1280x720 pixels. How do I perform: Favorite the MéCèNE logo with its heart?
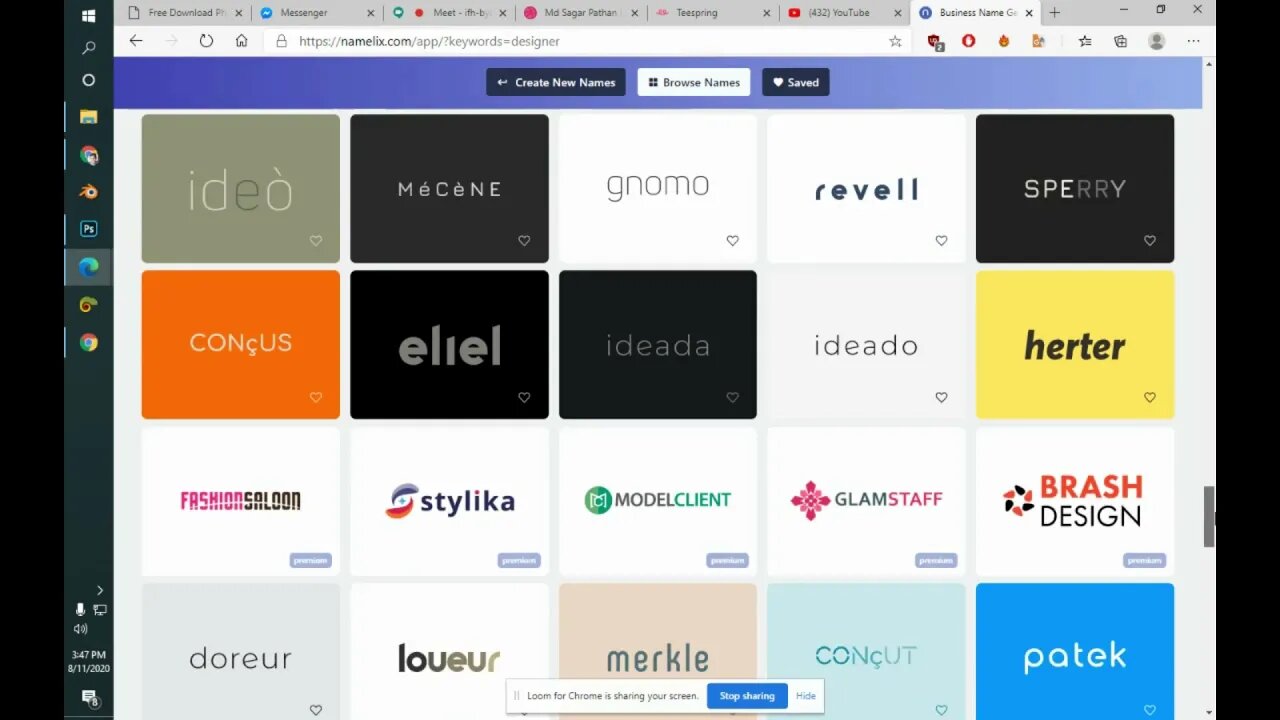tap(524, 241)
